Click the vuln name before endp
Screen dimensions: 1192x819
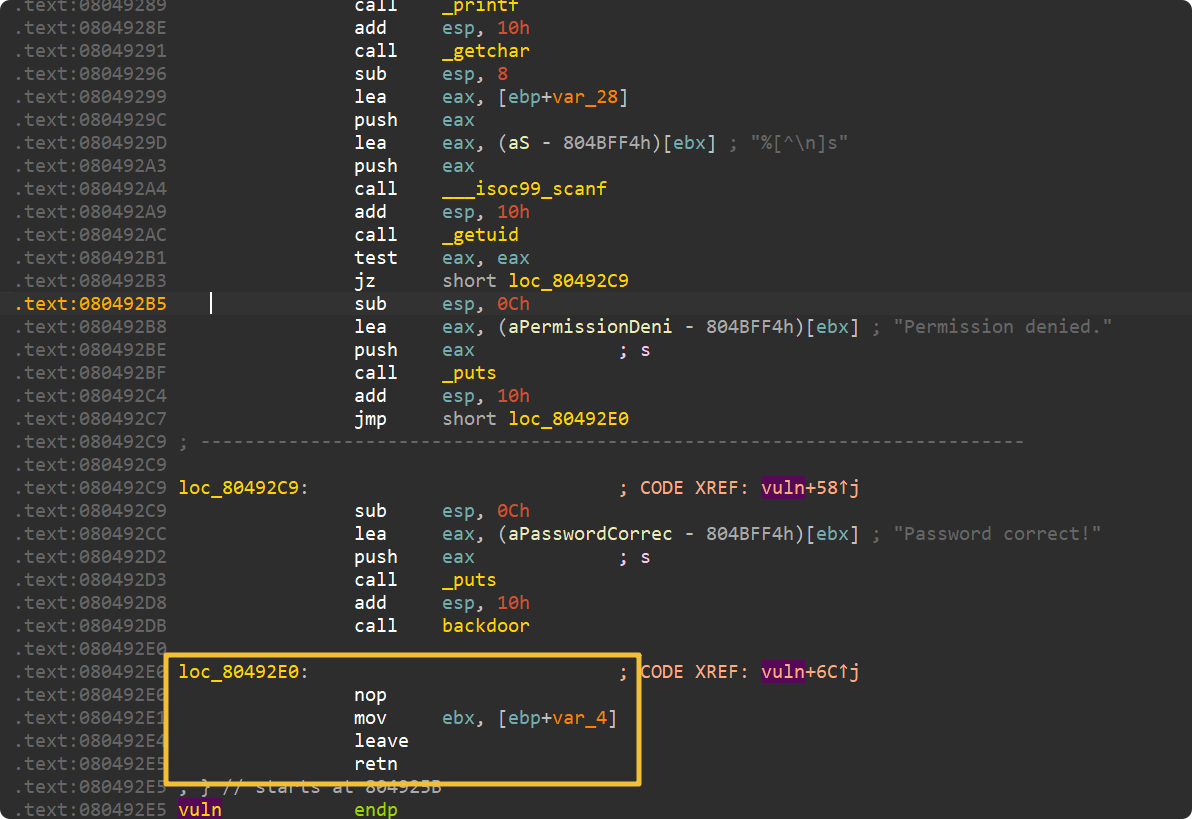tap(200, 810)
